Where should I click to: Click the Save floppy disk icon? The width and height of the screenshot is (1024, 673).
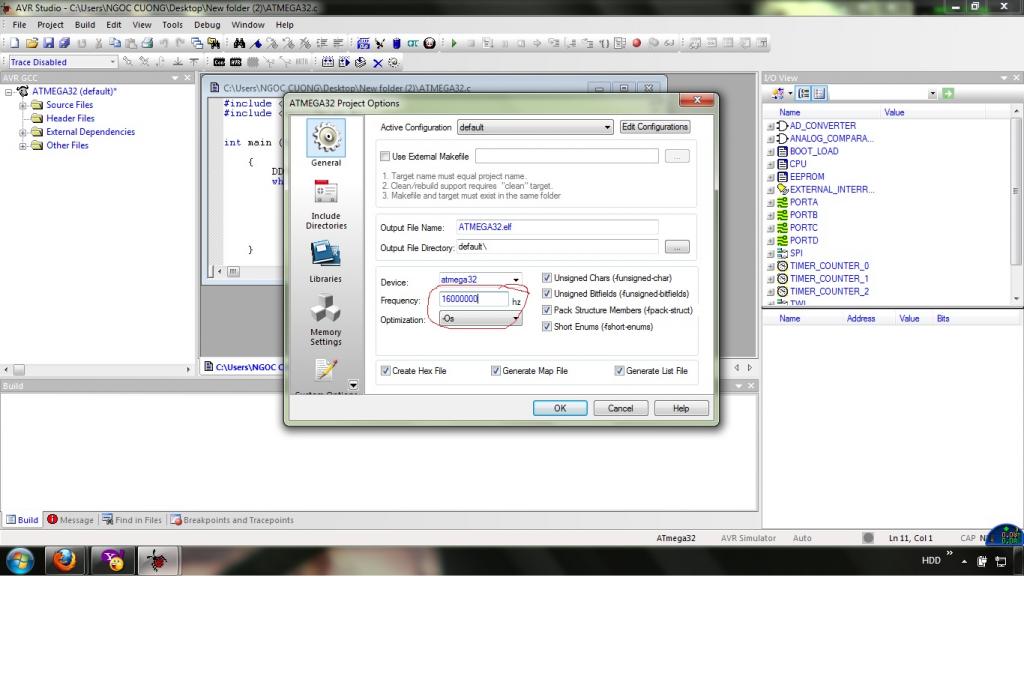coord(48,43)
